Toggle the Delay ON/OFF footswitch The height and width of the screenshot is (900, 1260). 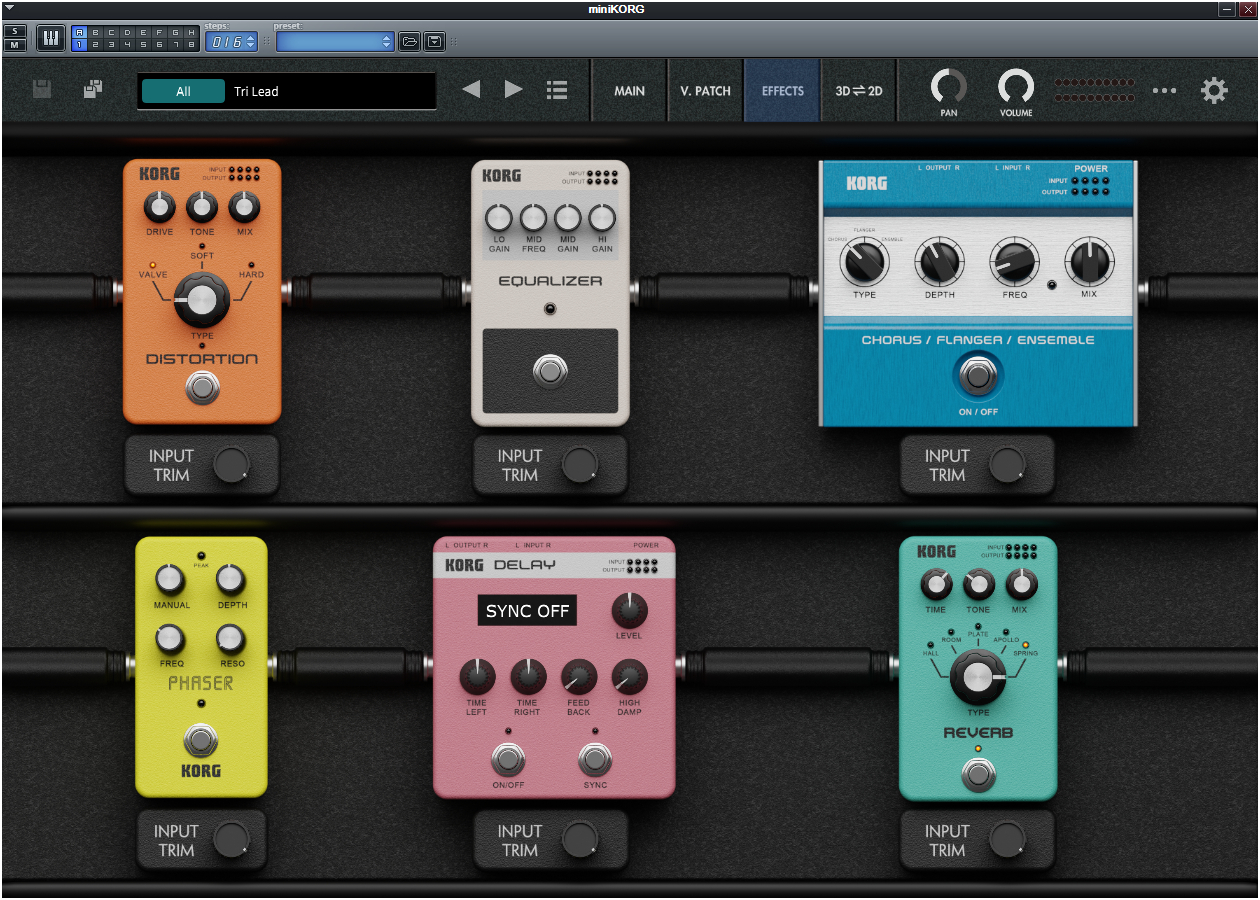pos(508,760)
